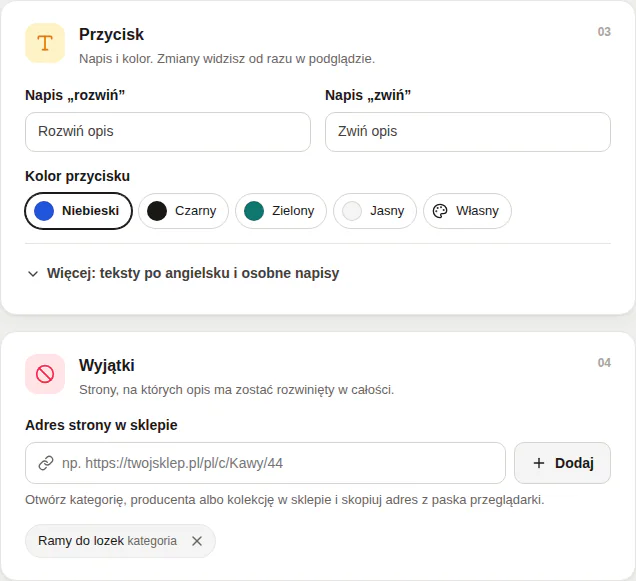Viewport: 636px width, 581px height.
Task: Click the section number 04
Action: [x=604, y=363]
